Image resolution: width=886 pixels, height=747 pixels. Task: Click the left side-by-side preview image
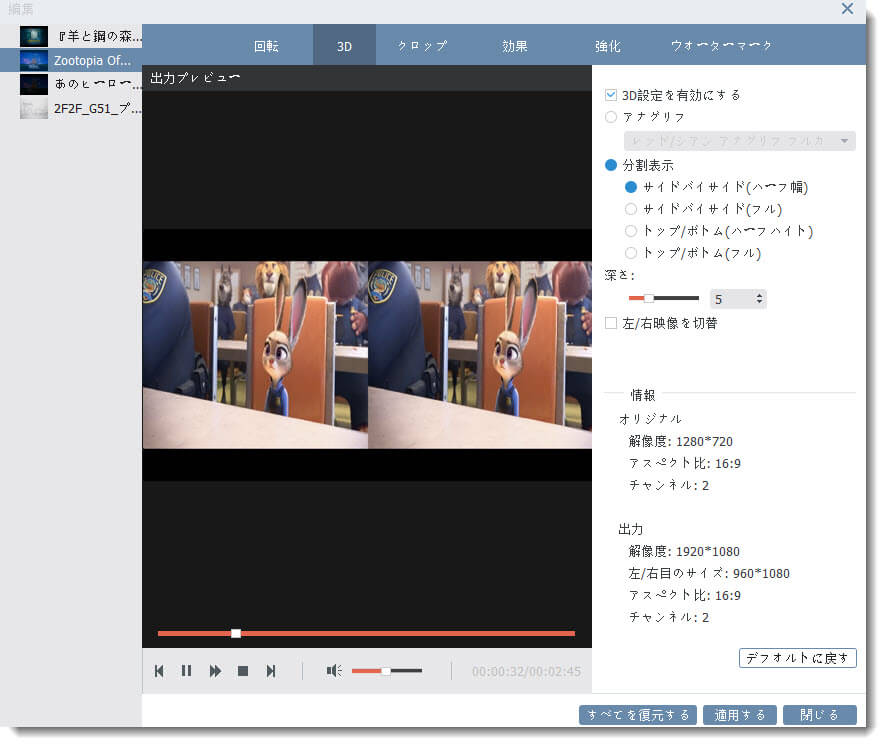(255, 355)
